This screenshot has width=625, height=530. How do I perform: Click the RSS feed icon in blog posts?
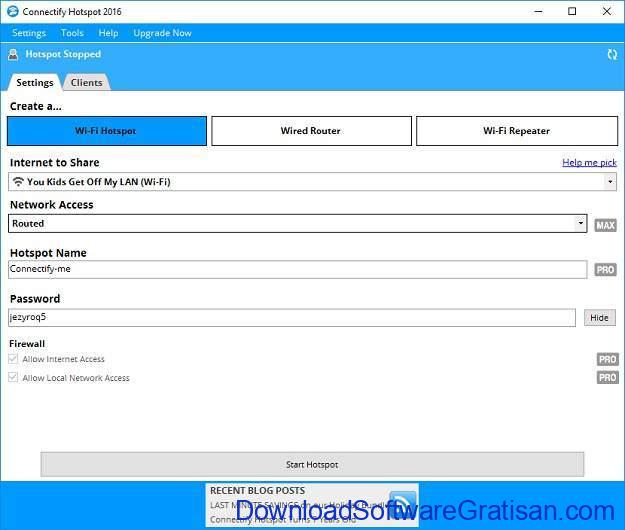403,502
